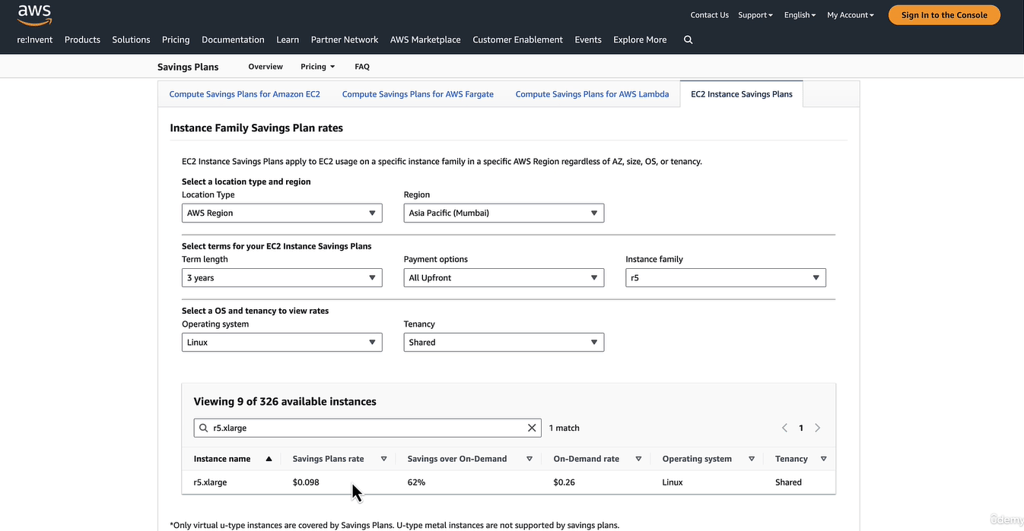Viewport: 1024px width, 531px height.
Task: Open the Documentation nav link
Action: 233,40
